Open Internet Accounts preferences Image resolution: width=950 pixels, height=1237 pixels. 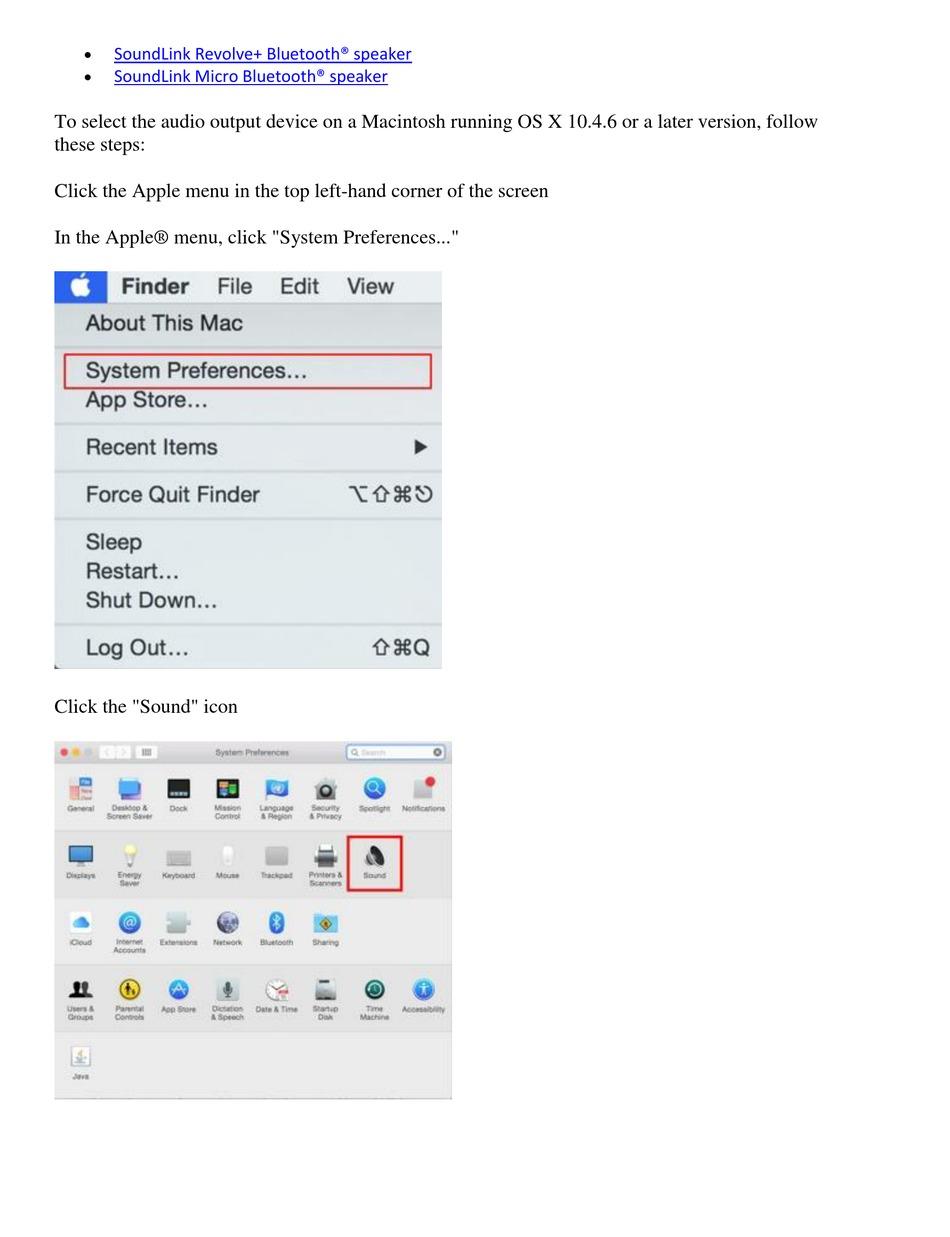coord(129,932)
